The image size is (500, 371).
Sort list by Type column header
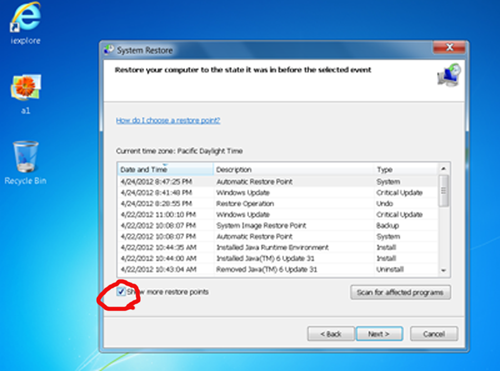[406, 169]
